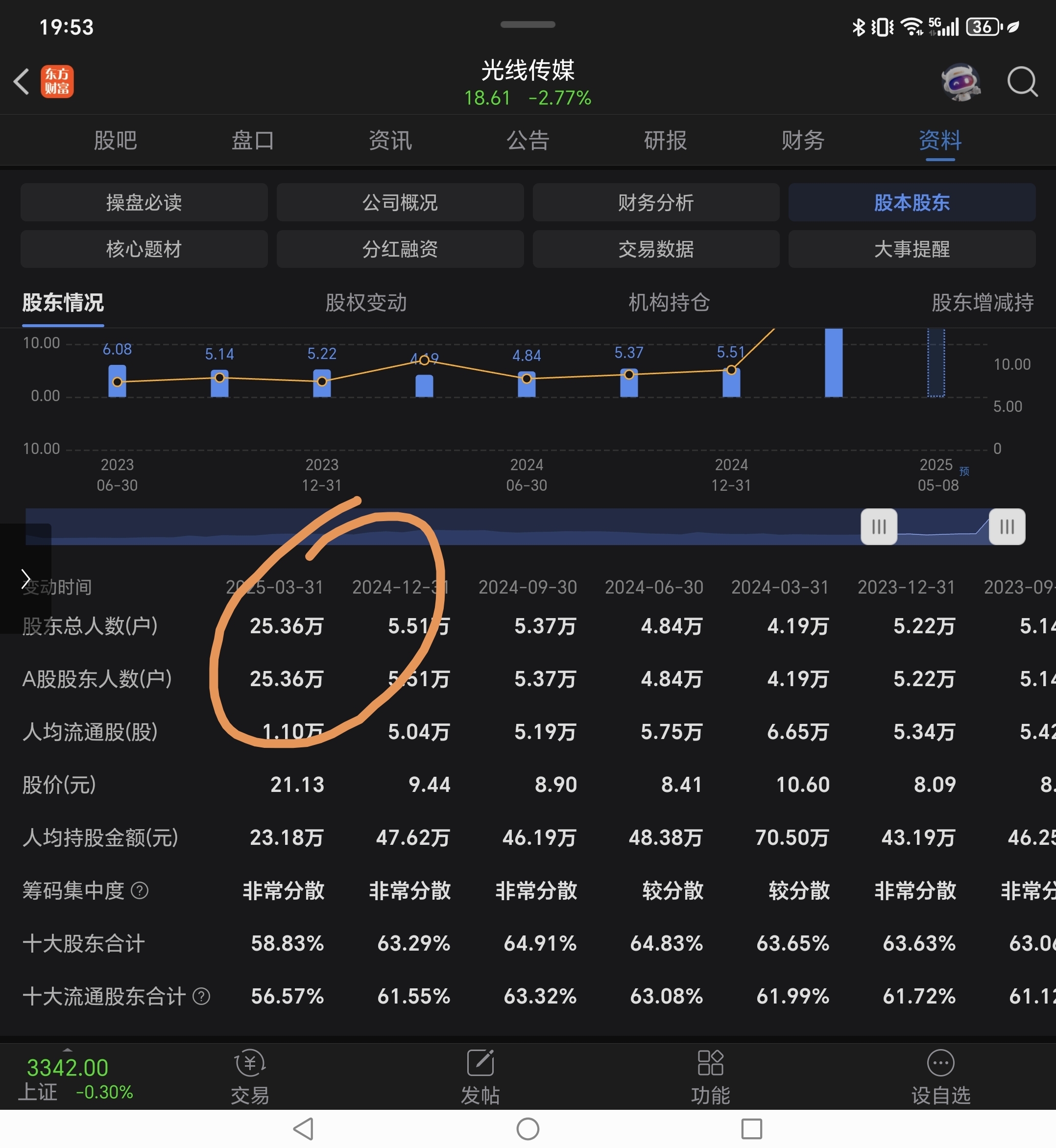Tap the 上证 3342.00 index ticker
This screenshot has width=1056, height=1148.
point(75,1079)
